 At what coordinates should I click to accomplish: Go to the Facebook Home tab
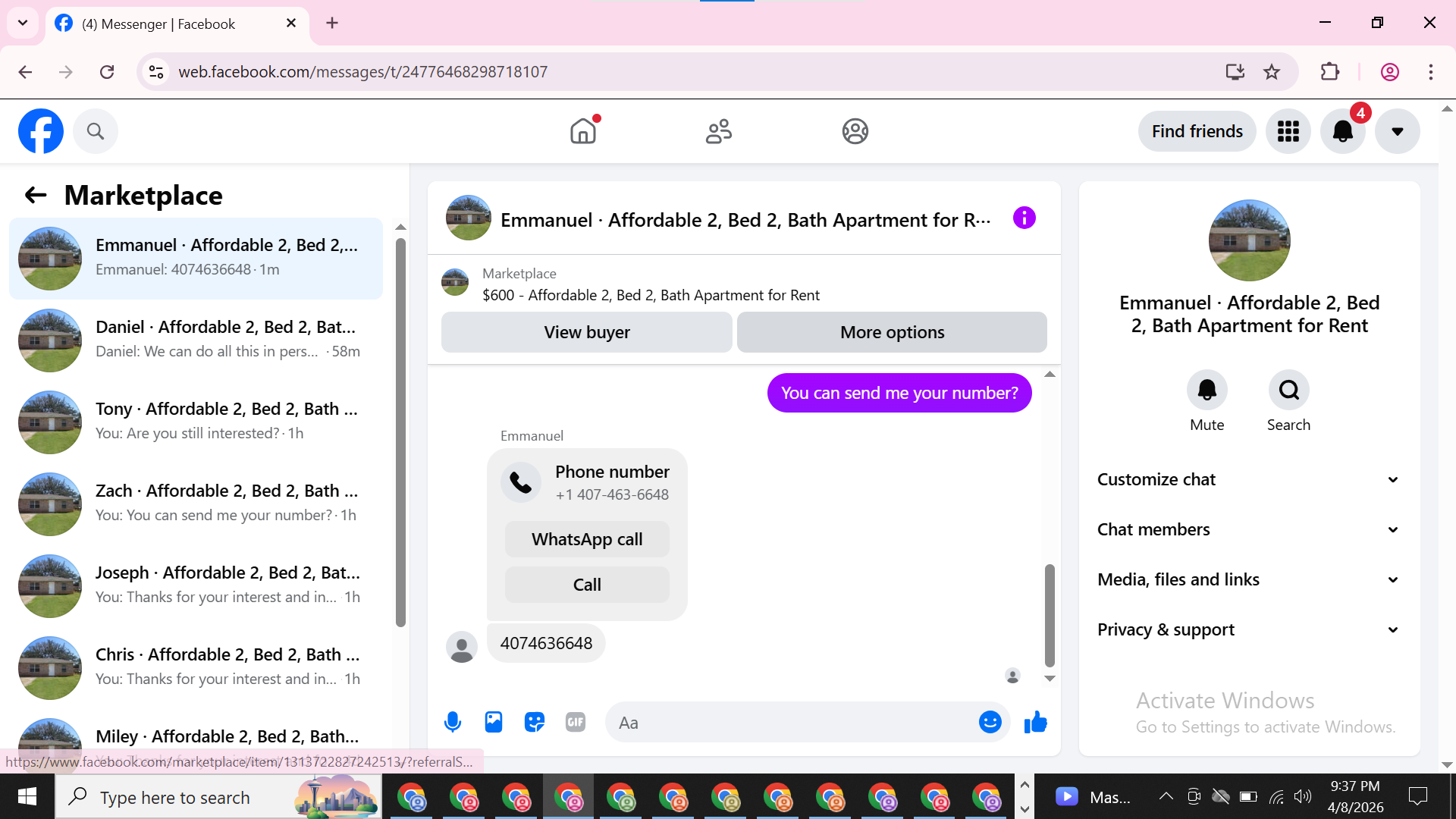(x=583, y=131)
